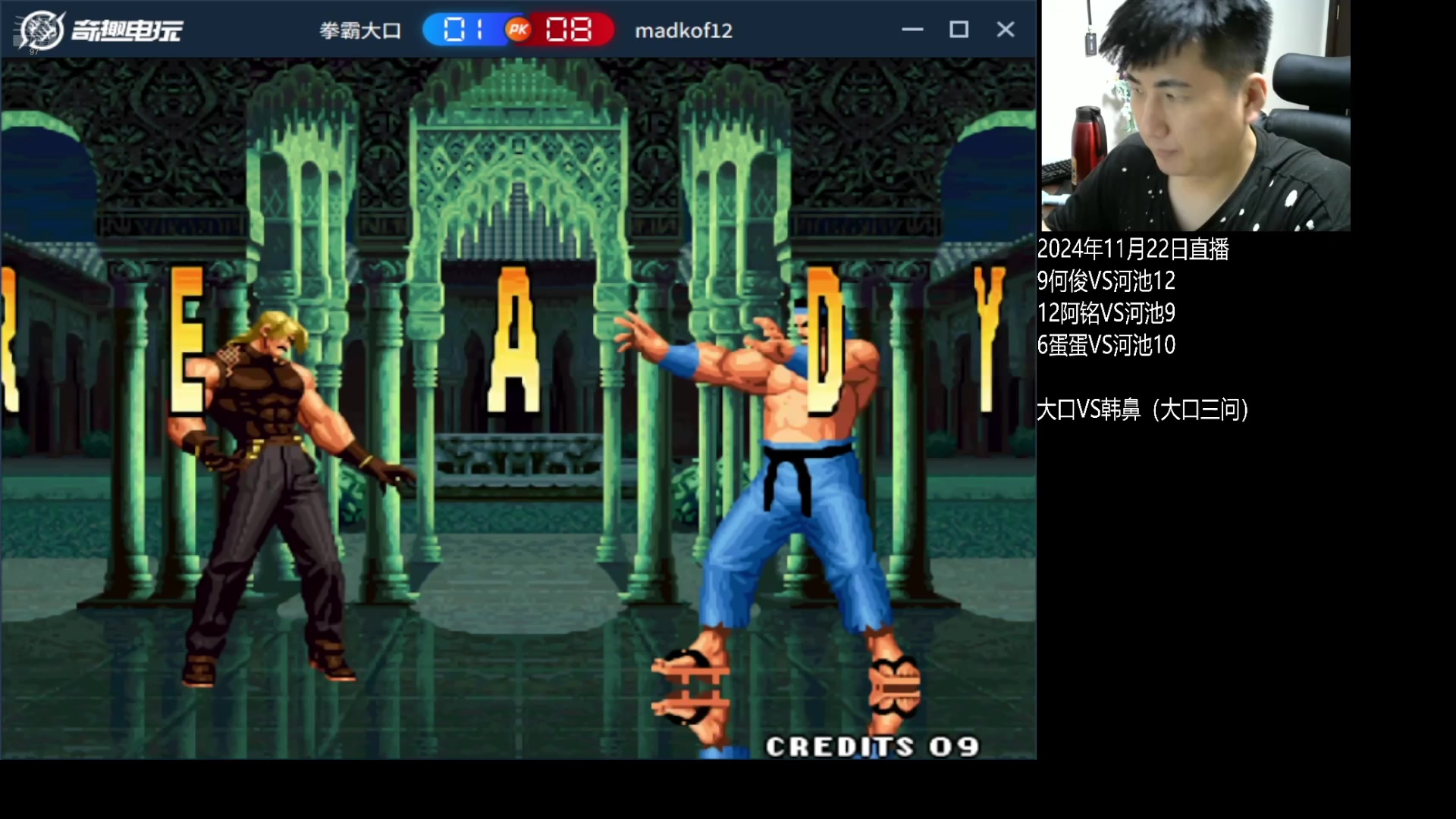
Task: Click the 奇趣电玩 logo icon
Action: tap(41, 30)
